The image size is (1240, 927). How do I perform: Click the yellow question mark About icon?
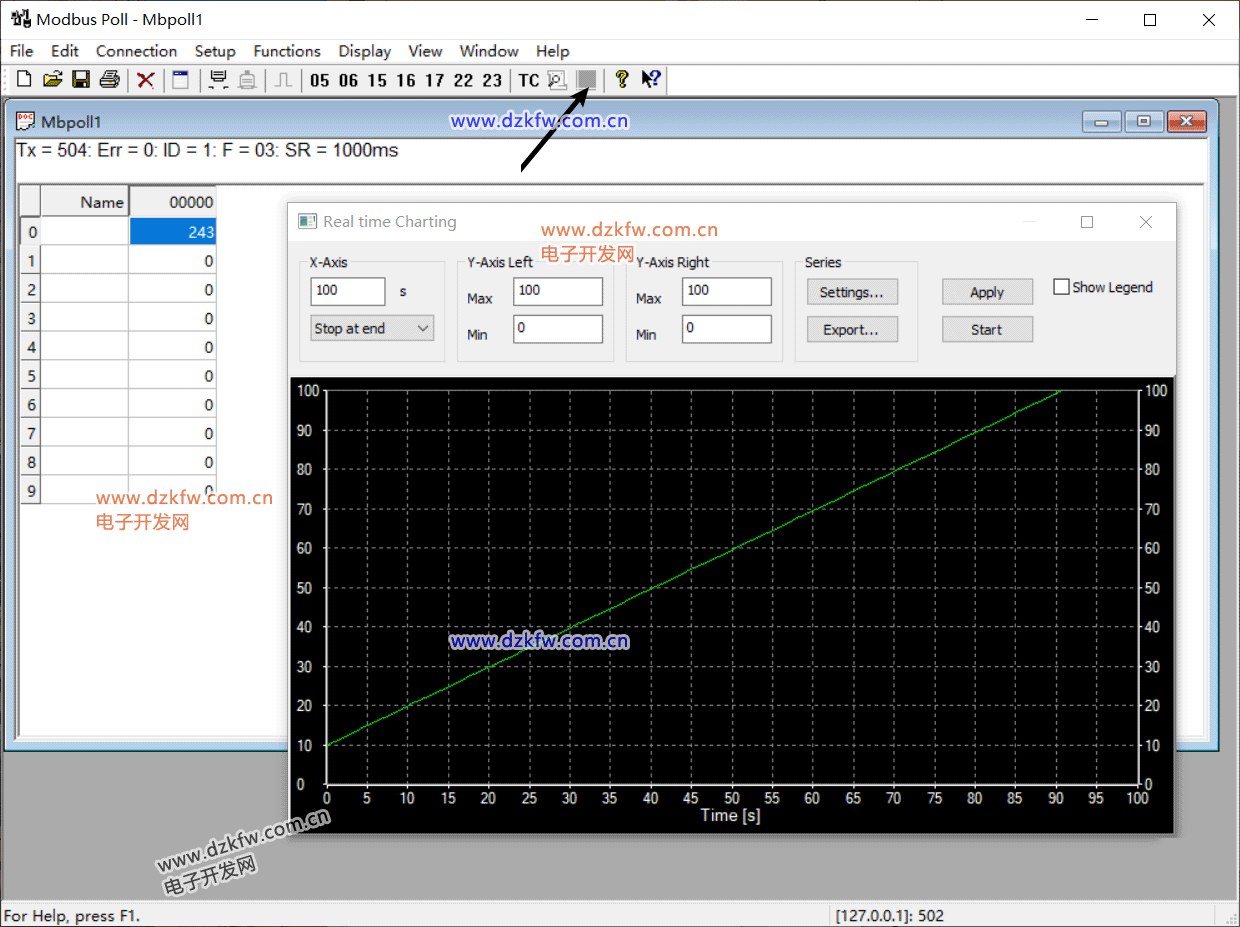[x=622, y=80]
